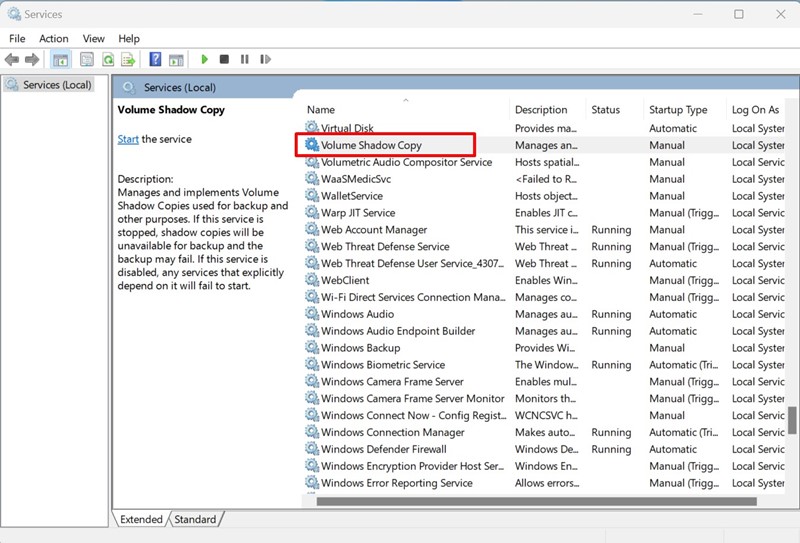The image size is (800, 543).
Task: Select the Windows Defender Firewall service
Action: coord(385,449)
